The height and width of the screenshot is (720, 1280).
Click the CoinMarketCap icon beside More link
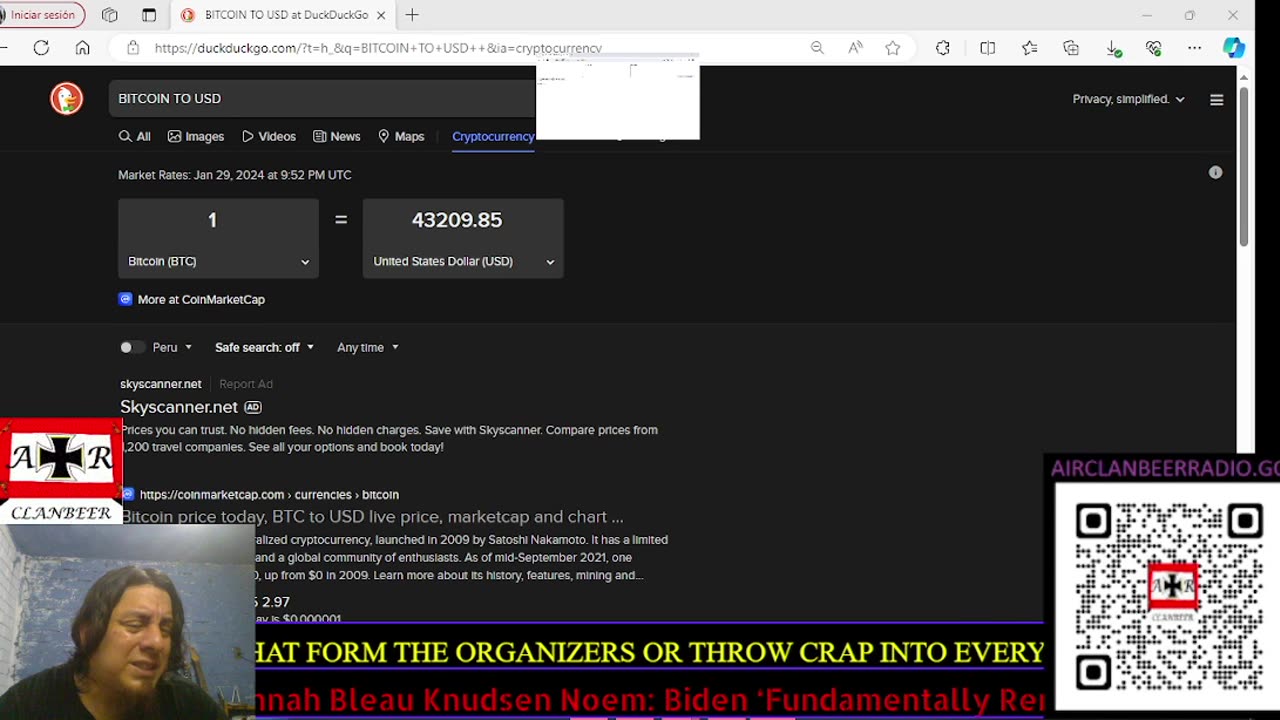(x=125, y=299)
